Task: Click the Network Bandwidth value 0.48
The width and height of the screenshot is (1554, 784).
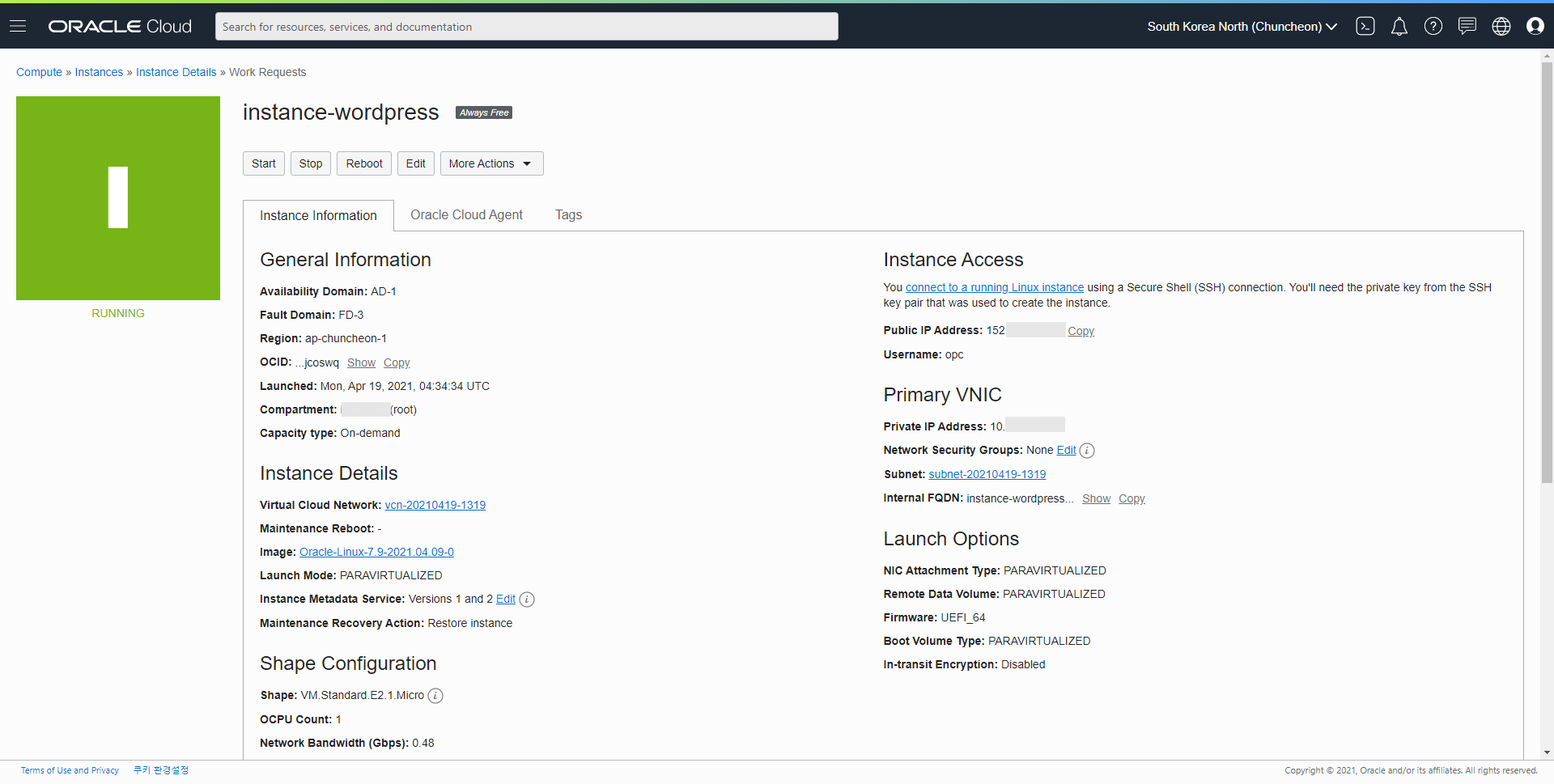Action: pyautogui.click(x=423, y=743)
